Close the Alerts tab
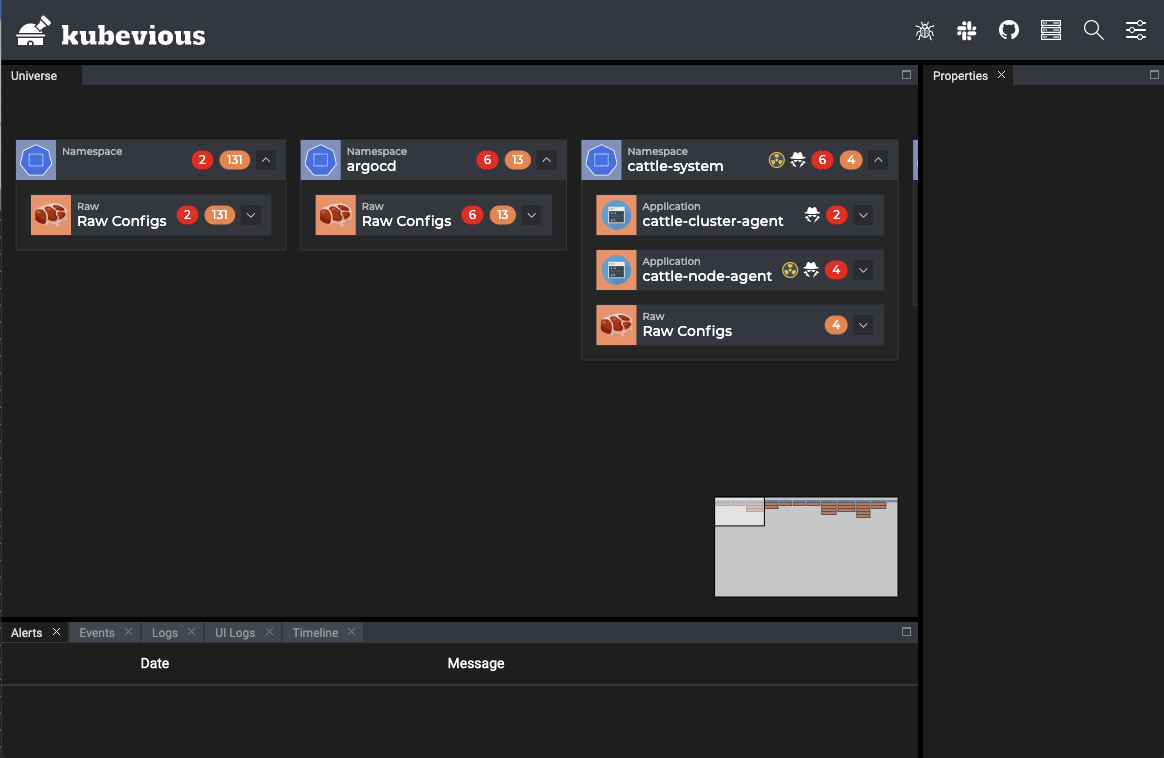The image size is (1164, 758). pyautogui.click(x=56, y=632)
